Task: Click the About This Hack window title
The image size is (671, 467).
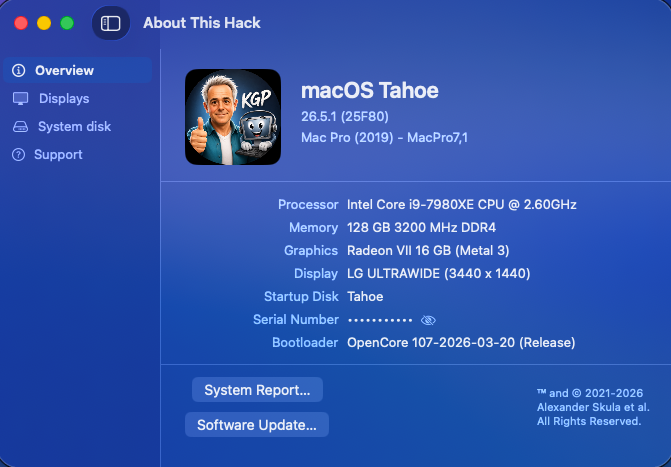Action: [202, 23]
